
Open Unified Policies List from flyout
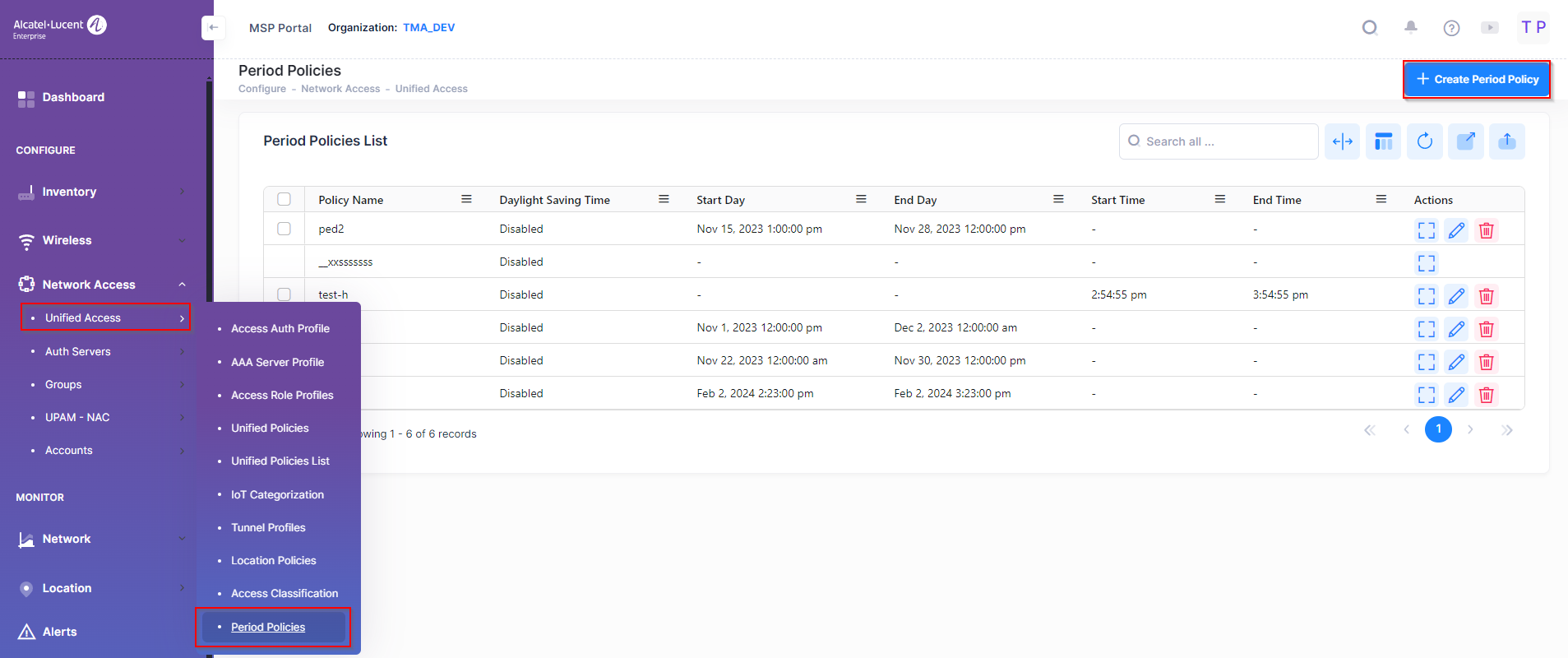point(280,461)
